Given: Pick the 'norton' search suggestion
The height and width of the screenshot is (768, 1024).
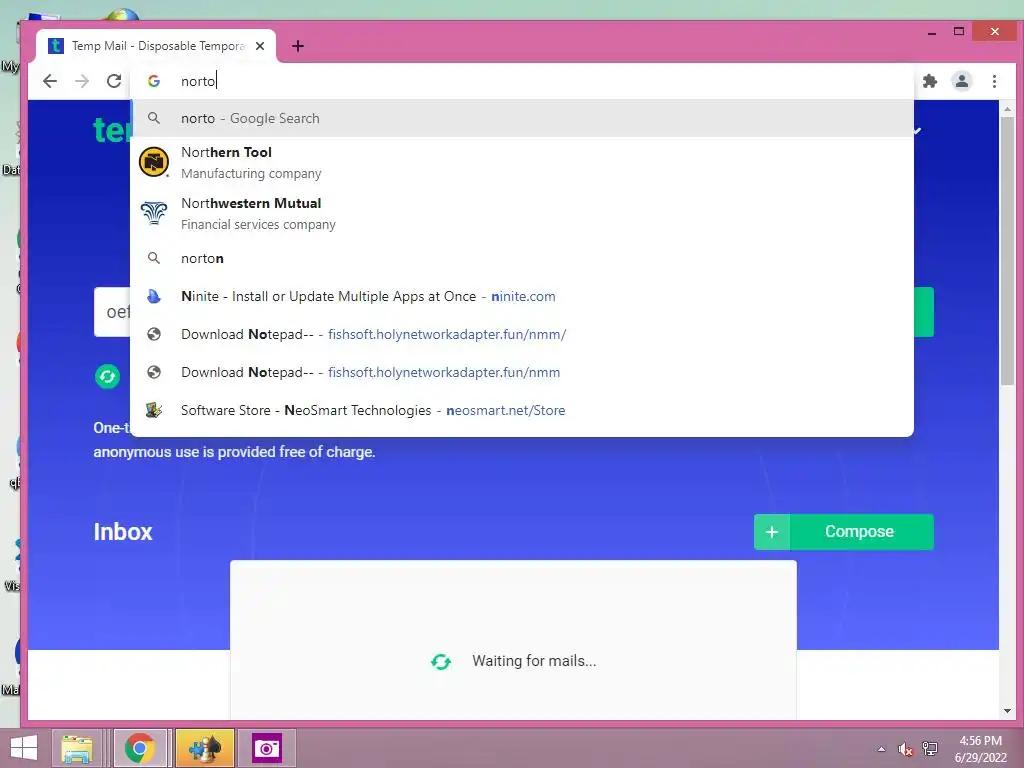Looking at the screenshot, I should pos(522,258).
